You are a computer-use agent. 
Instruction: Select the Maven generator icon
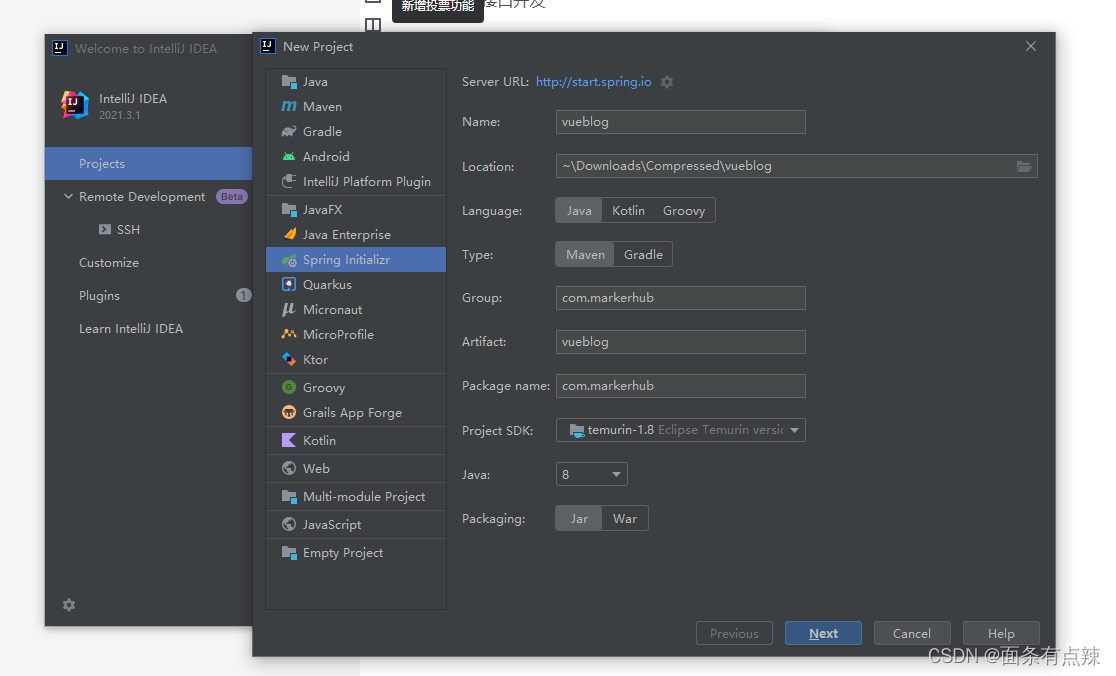pos(289,107)
